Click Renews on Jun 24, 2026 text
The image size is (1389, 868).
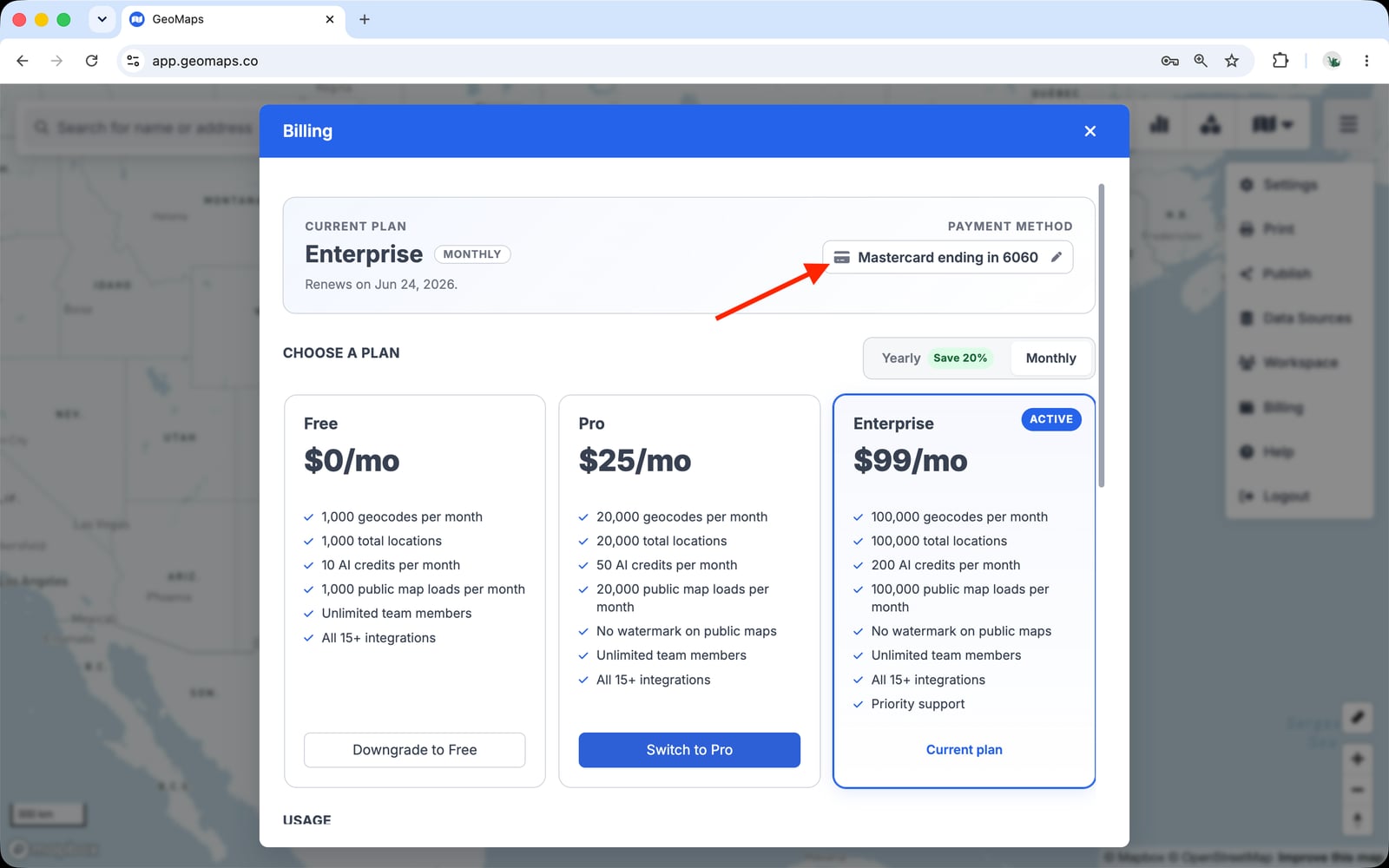381,285
